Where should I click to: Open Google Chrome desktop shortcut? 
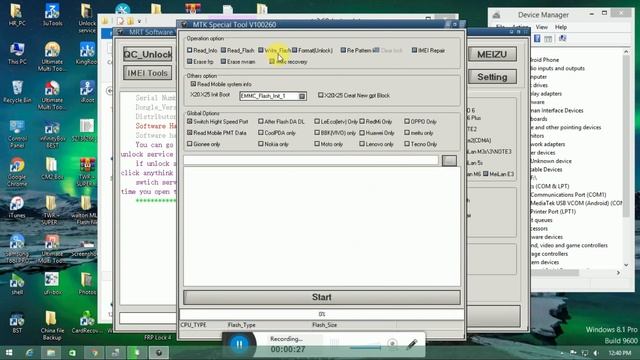click(17, 172)
